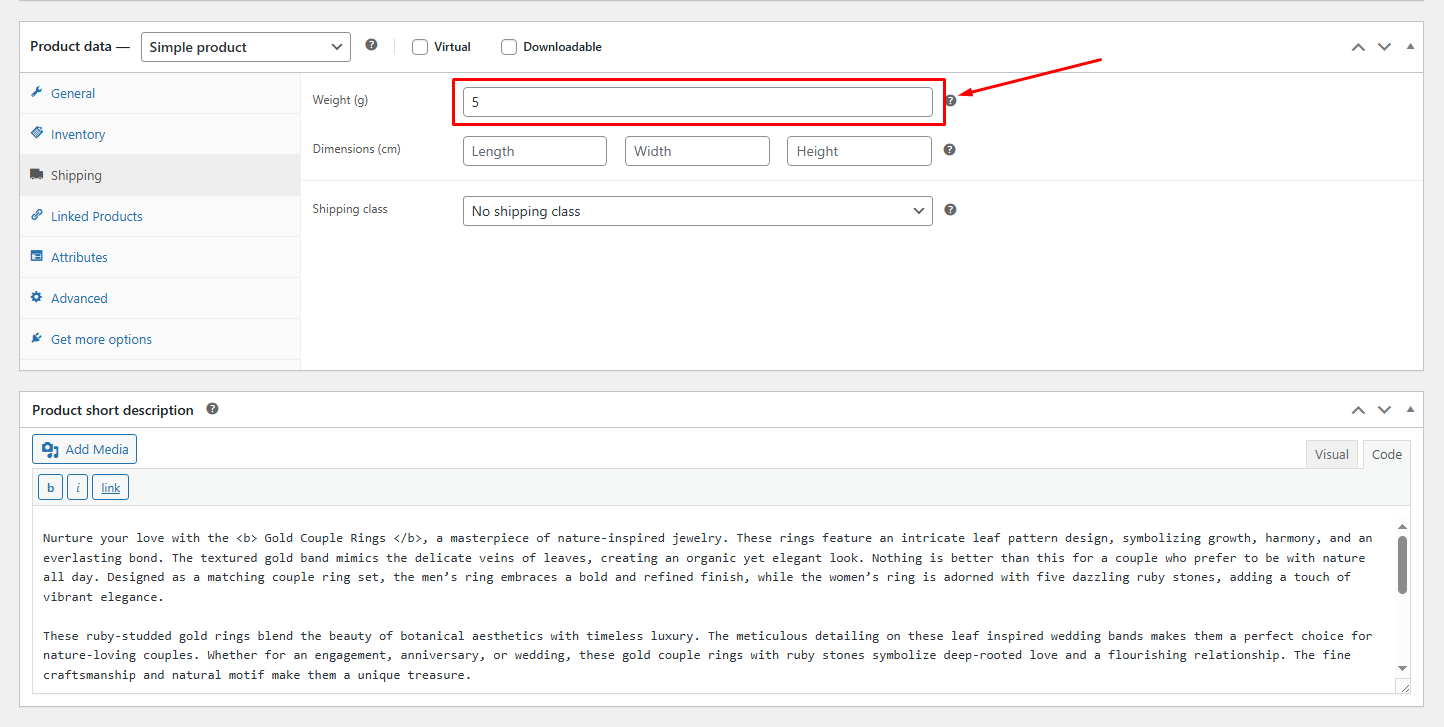Move Product data panel down
This screenshot has width=1444, height=727.
tap(1384, 47)
